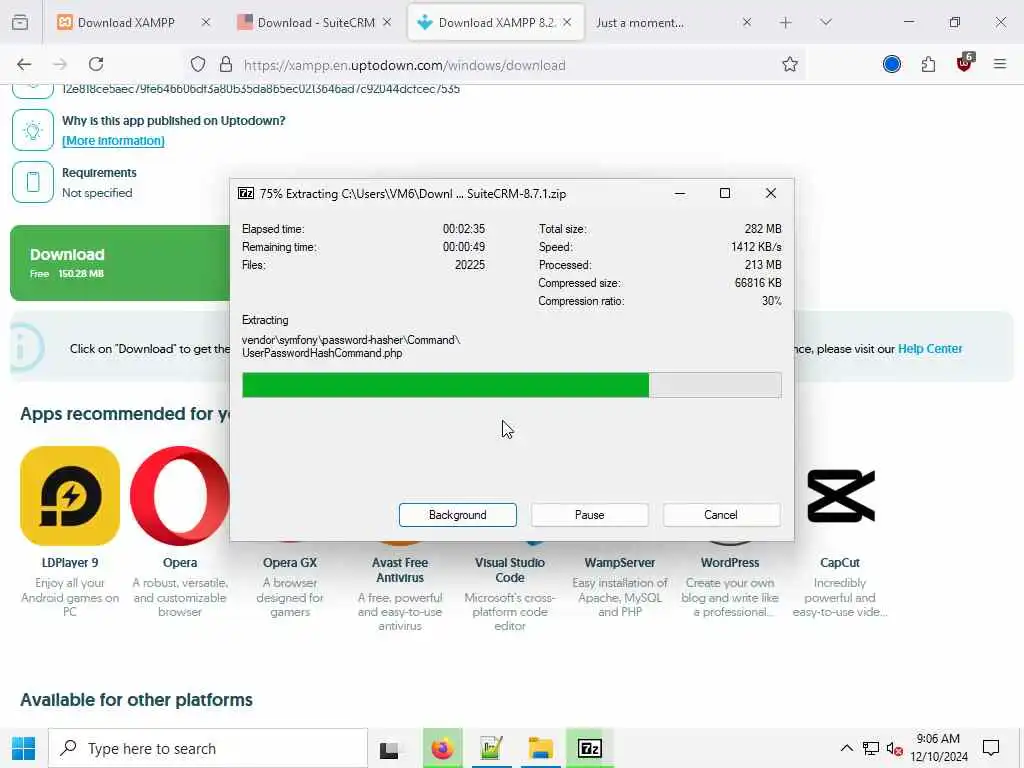Open the Opera app icon
The width and height of the screenshot is (1024, 768).
[x=180, y=496]
